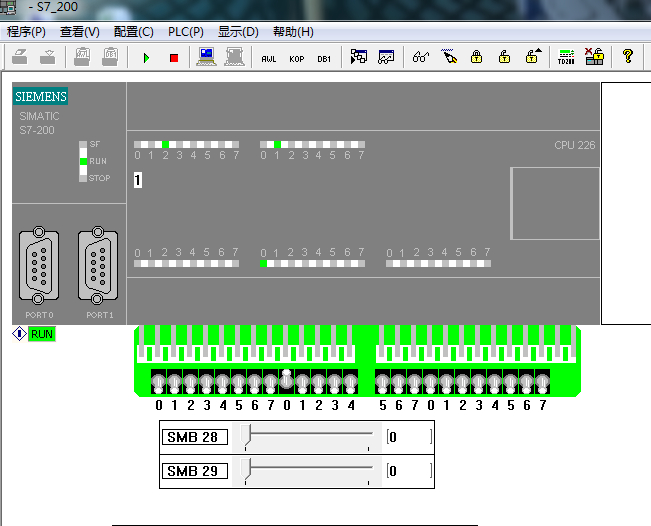Toggle input switch I2.7
Image resolution: width=651 pixels, height=526 pixels.
(543, 382)
